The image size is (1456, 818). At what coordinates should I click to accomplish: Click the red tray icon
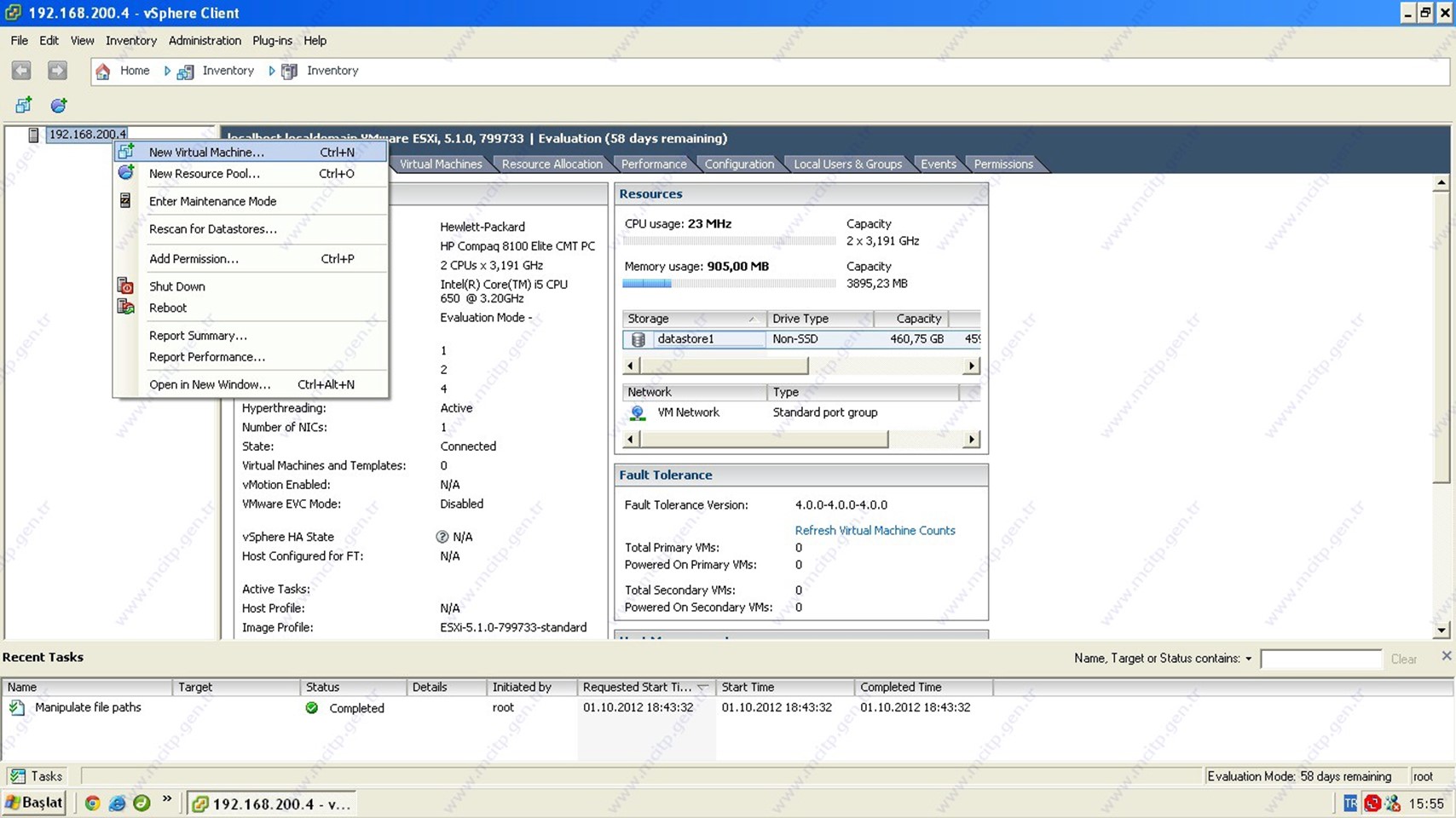pyautogui.click(x=1372, y=804)
